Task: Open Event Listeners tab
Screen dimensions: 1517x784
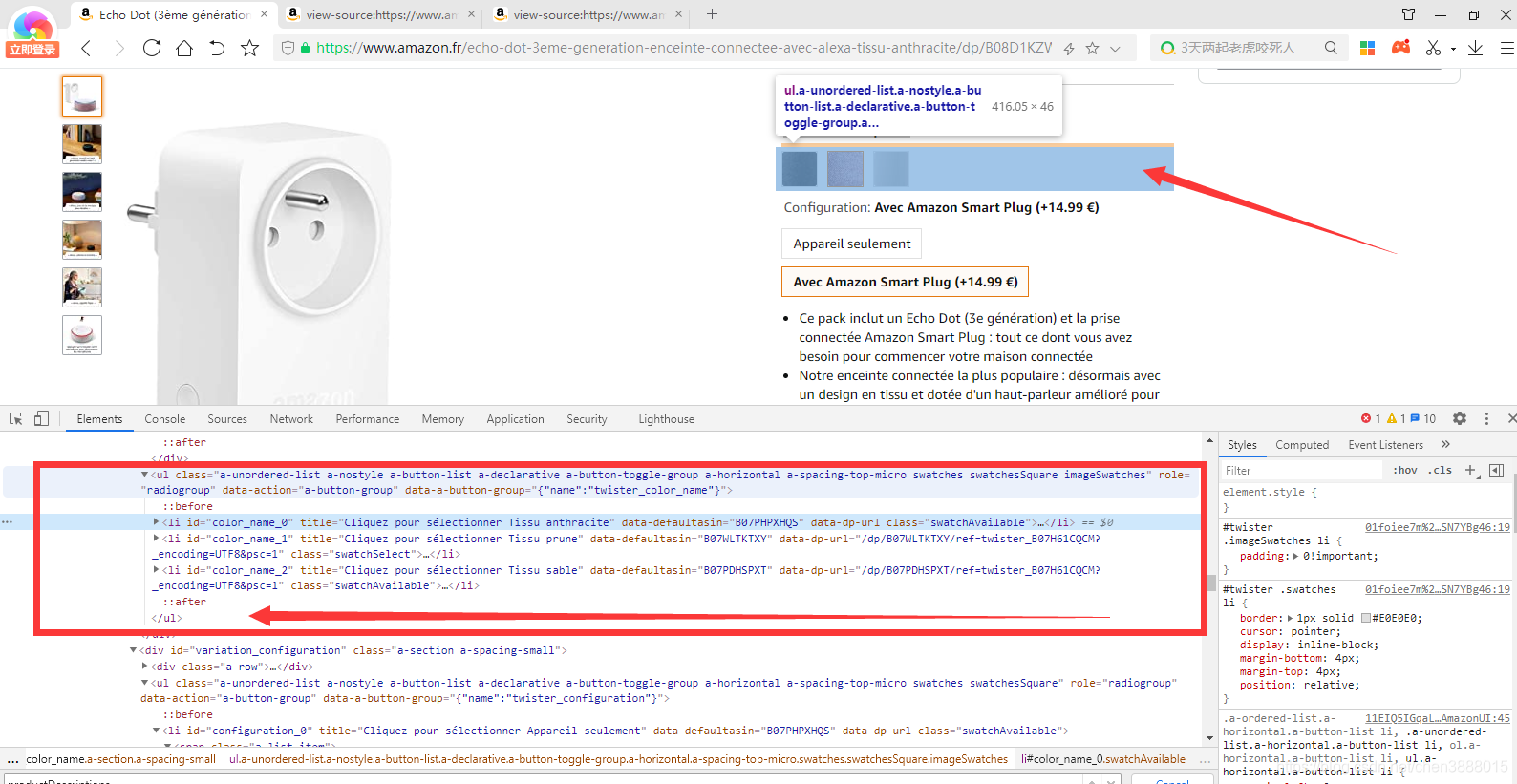Action: (x=1385, y=445)
